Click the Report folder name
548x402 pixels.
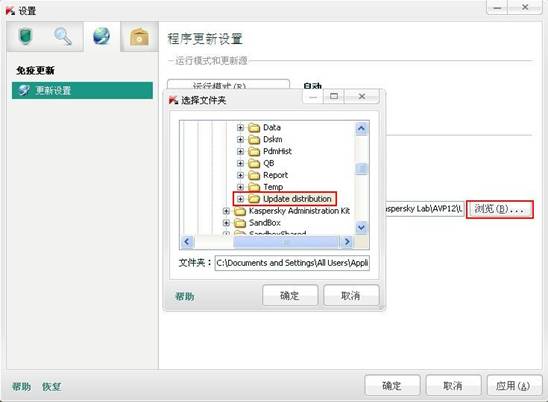(x=275, y=175)
